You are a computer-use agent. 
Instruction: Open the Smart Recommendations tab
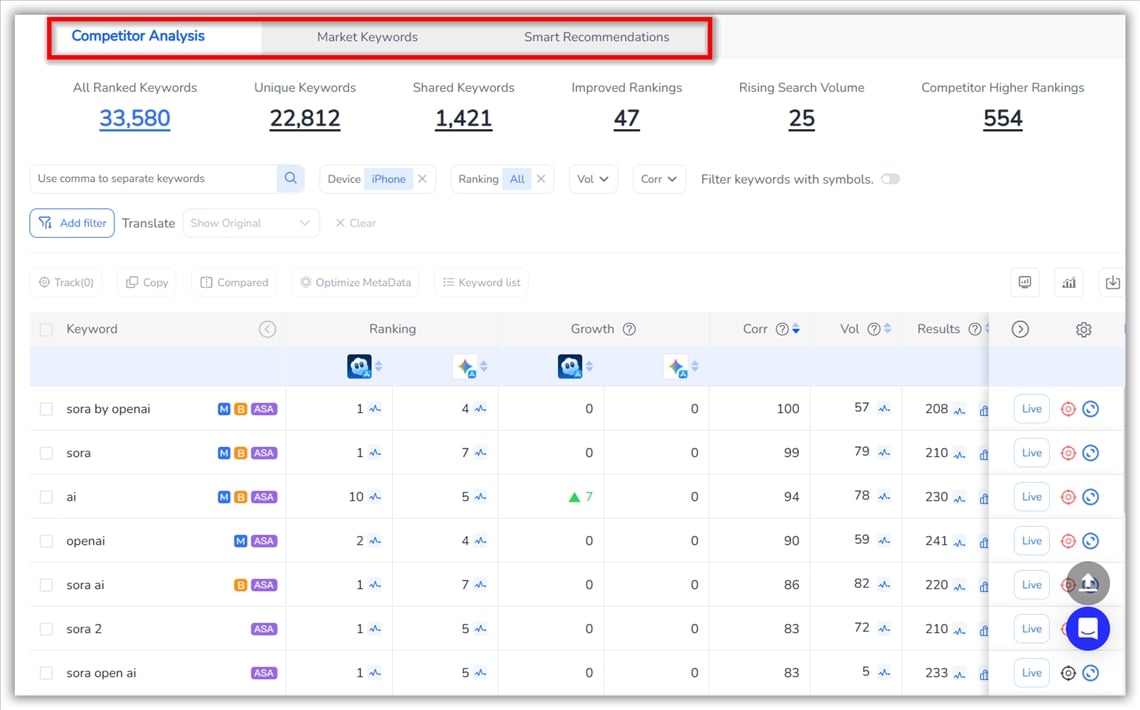tap(596, 37)
